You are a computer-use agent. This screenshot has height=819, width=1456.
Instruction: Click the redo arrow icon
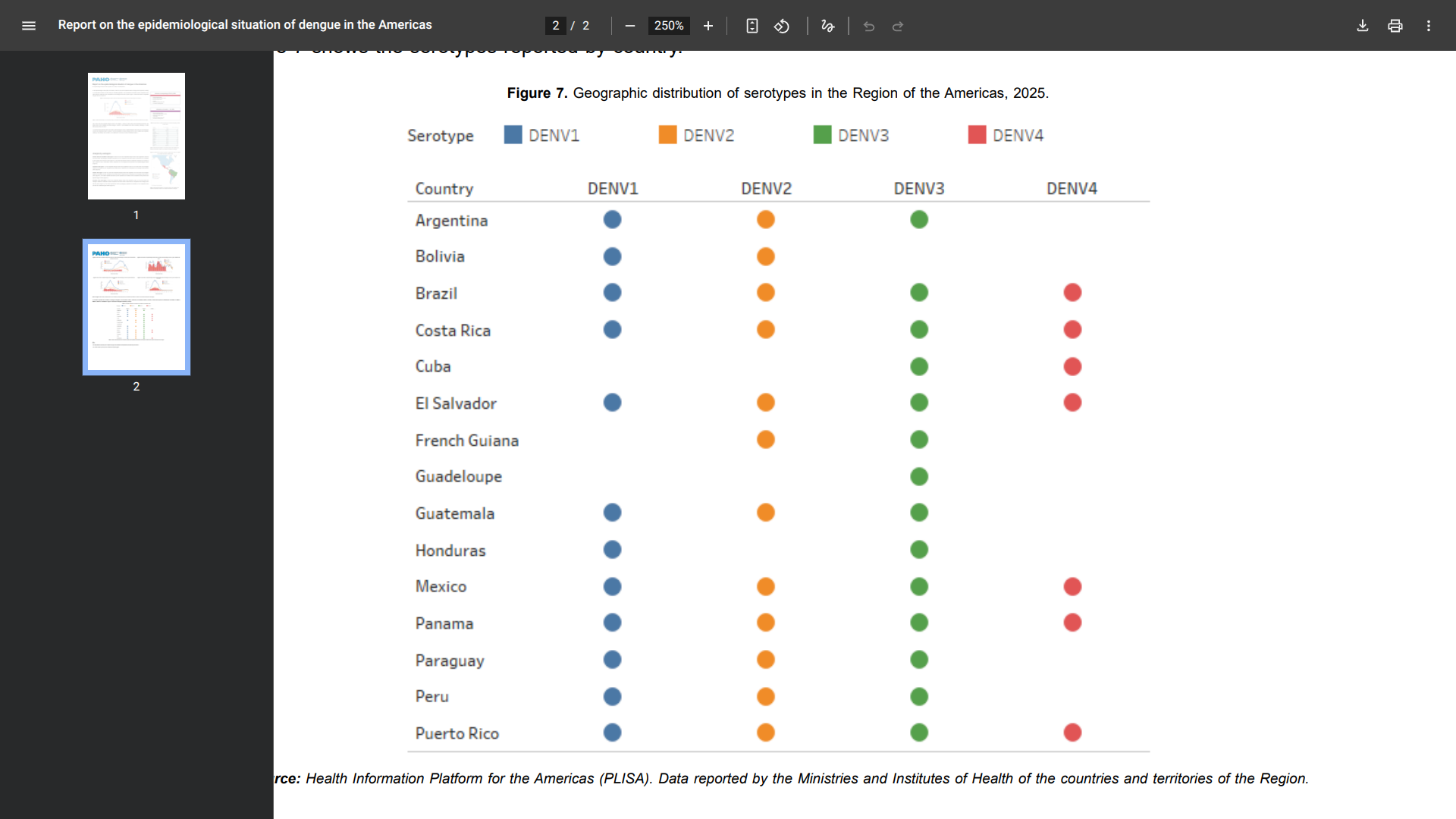(898, 26)
